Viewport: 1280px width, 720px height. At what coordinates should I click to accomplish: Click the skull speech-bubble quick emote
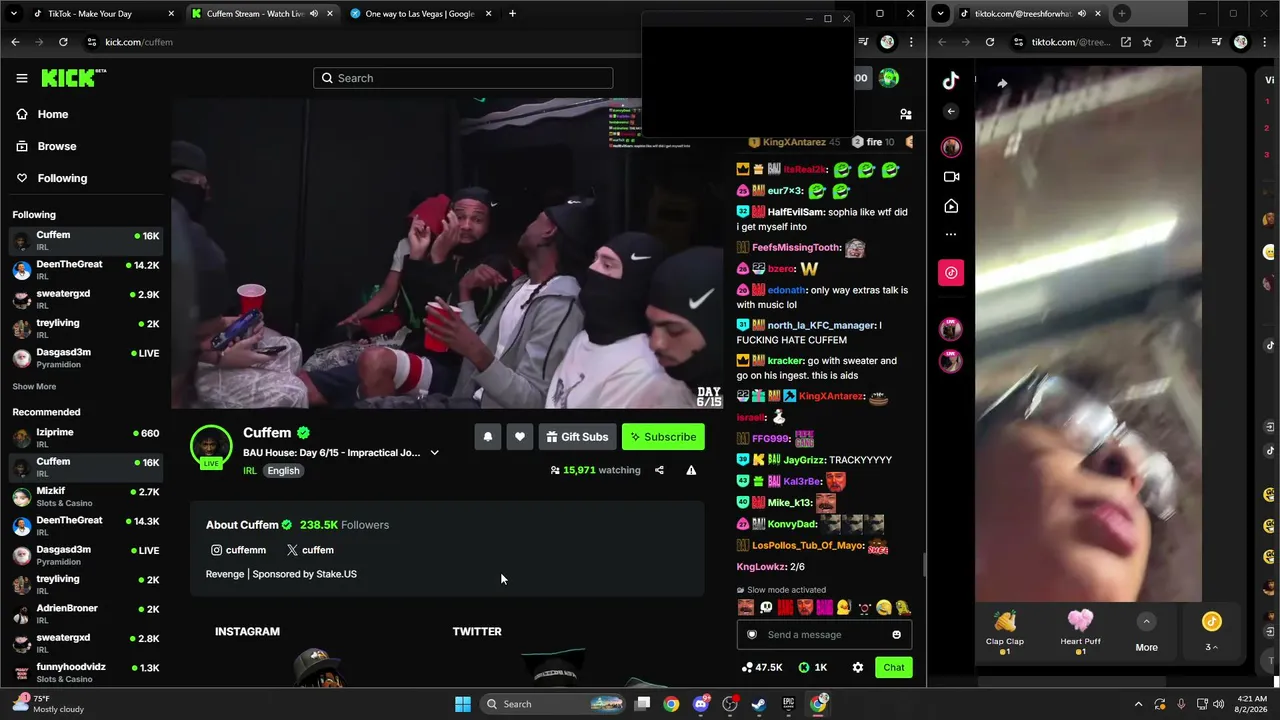pyautogui.click(x=766, y=607)
